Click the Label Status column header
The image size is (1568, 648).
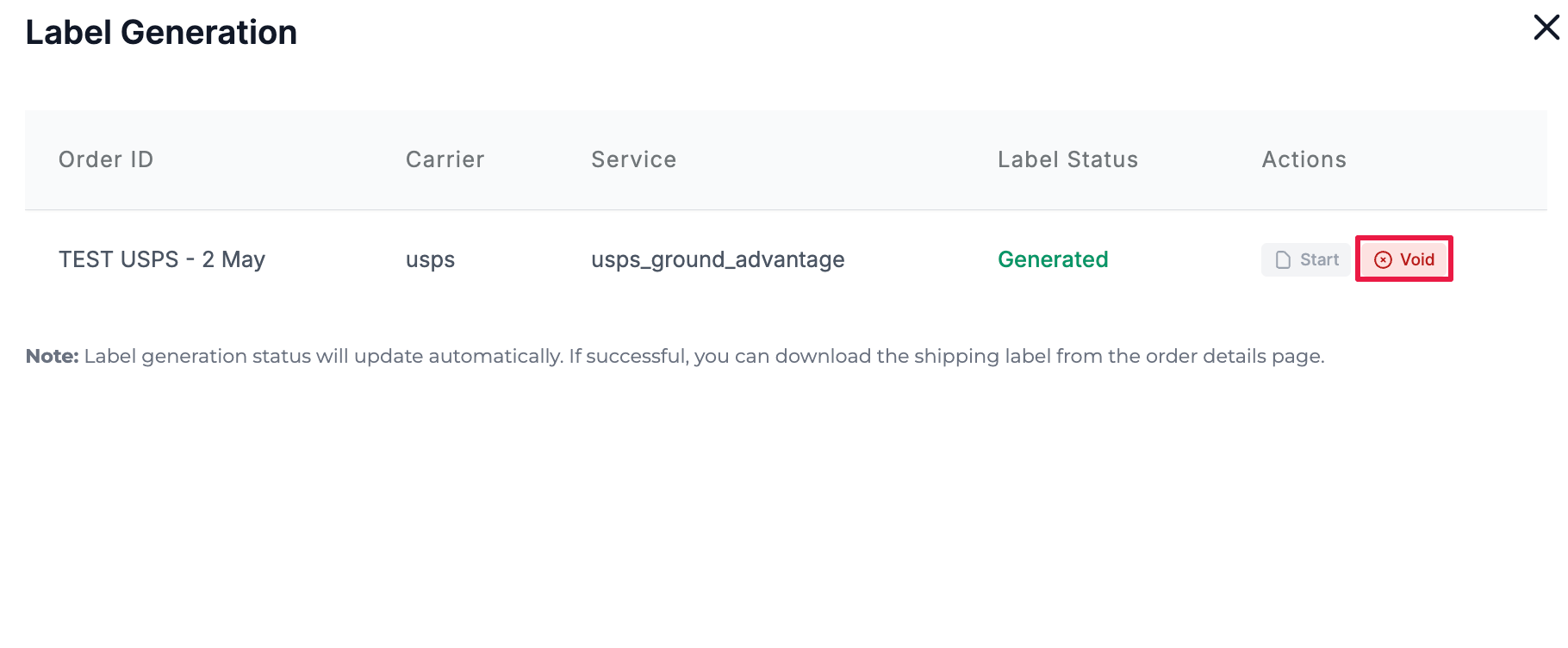(x=1067, y=159)
